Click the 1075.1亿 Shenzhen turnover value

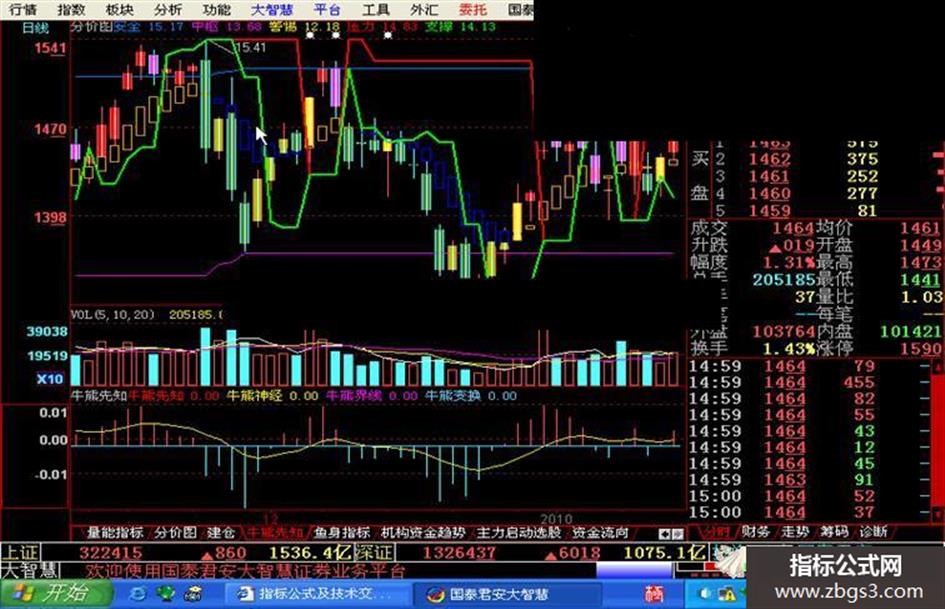[664, 553]
